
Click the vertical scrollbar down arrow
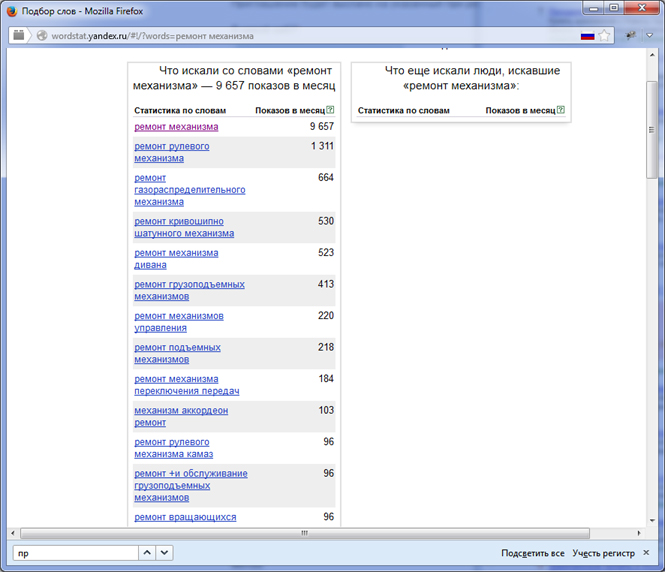click(x=652, y=520)
